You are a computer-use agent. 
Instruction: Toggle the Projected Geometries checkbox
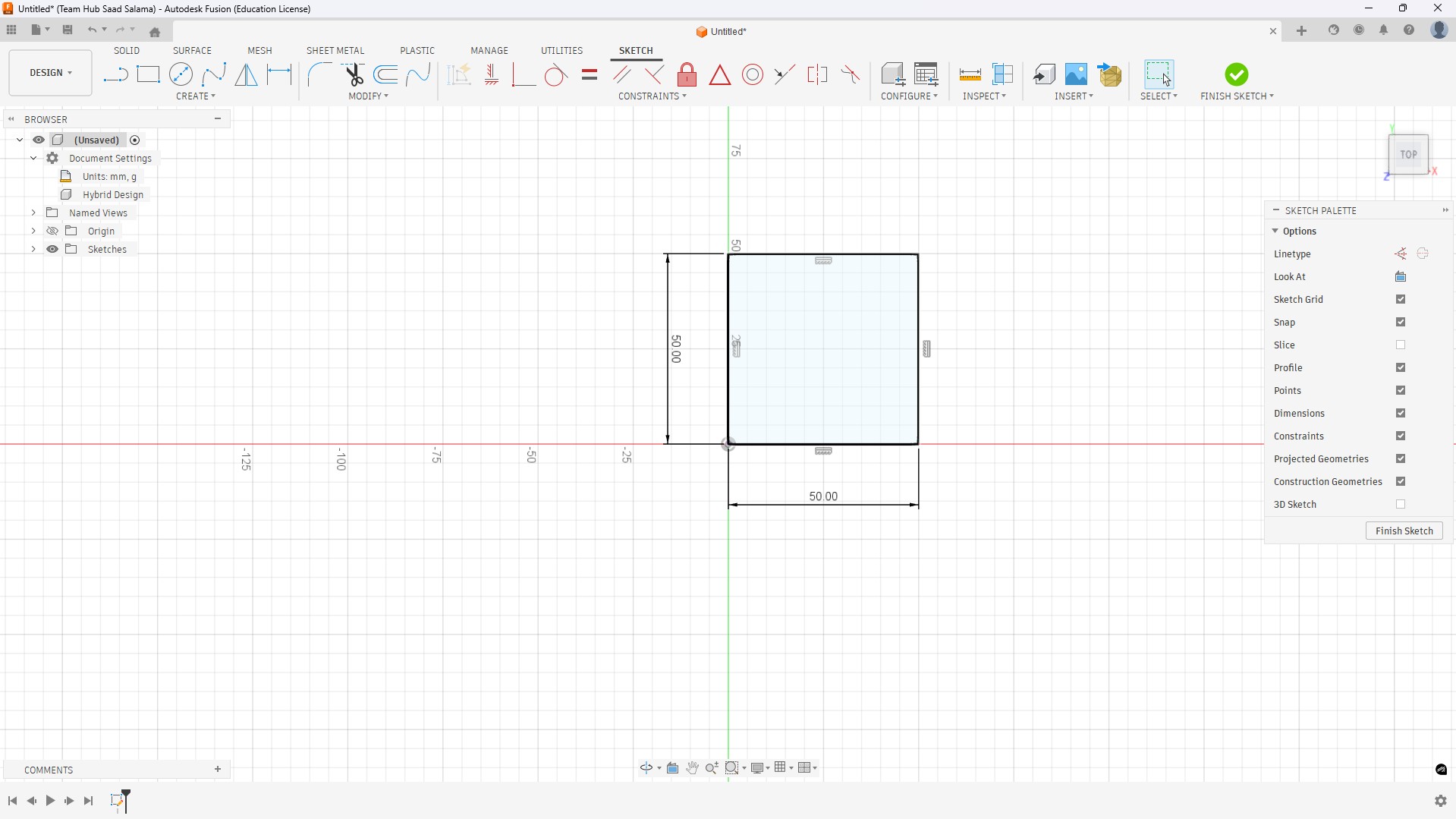coord(1401,459)
